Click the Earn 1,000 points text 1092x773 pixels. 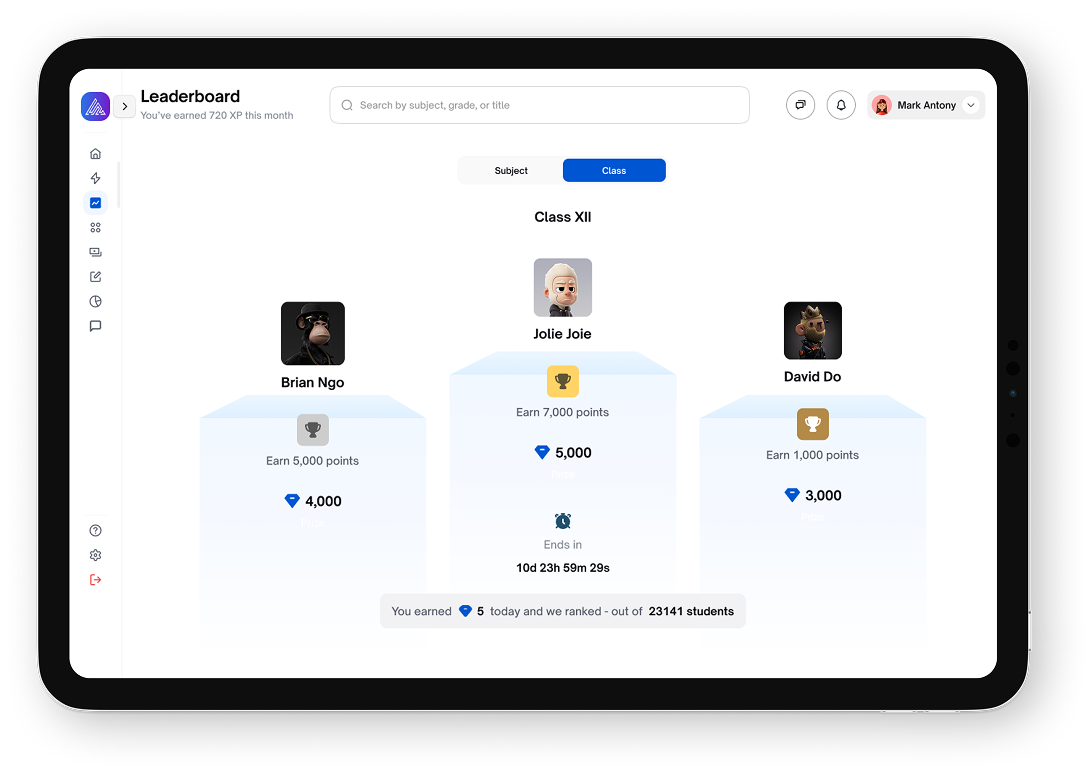(x=813, y=455)
